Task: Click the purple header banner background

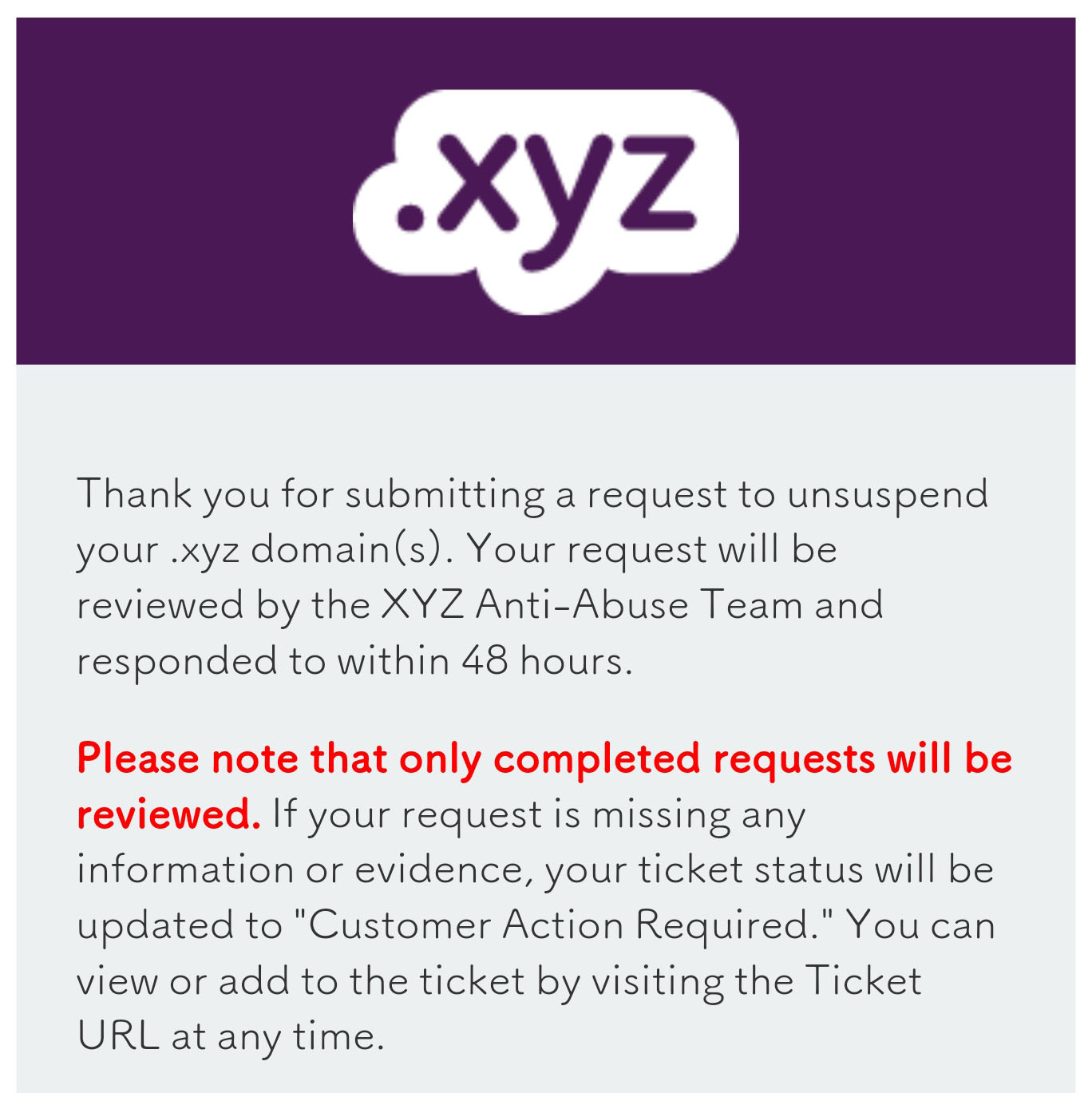Action: (x=160, y=192)
